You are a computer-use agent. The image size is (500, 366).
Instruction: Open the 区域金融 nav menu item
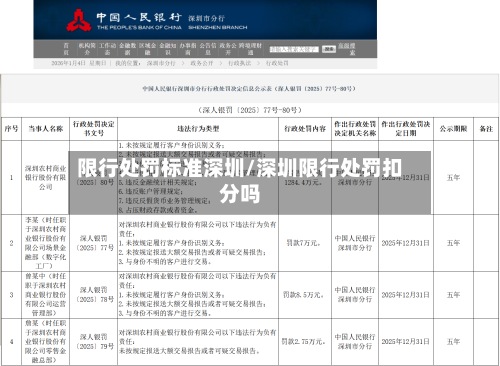point(148,49)
